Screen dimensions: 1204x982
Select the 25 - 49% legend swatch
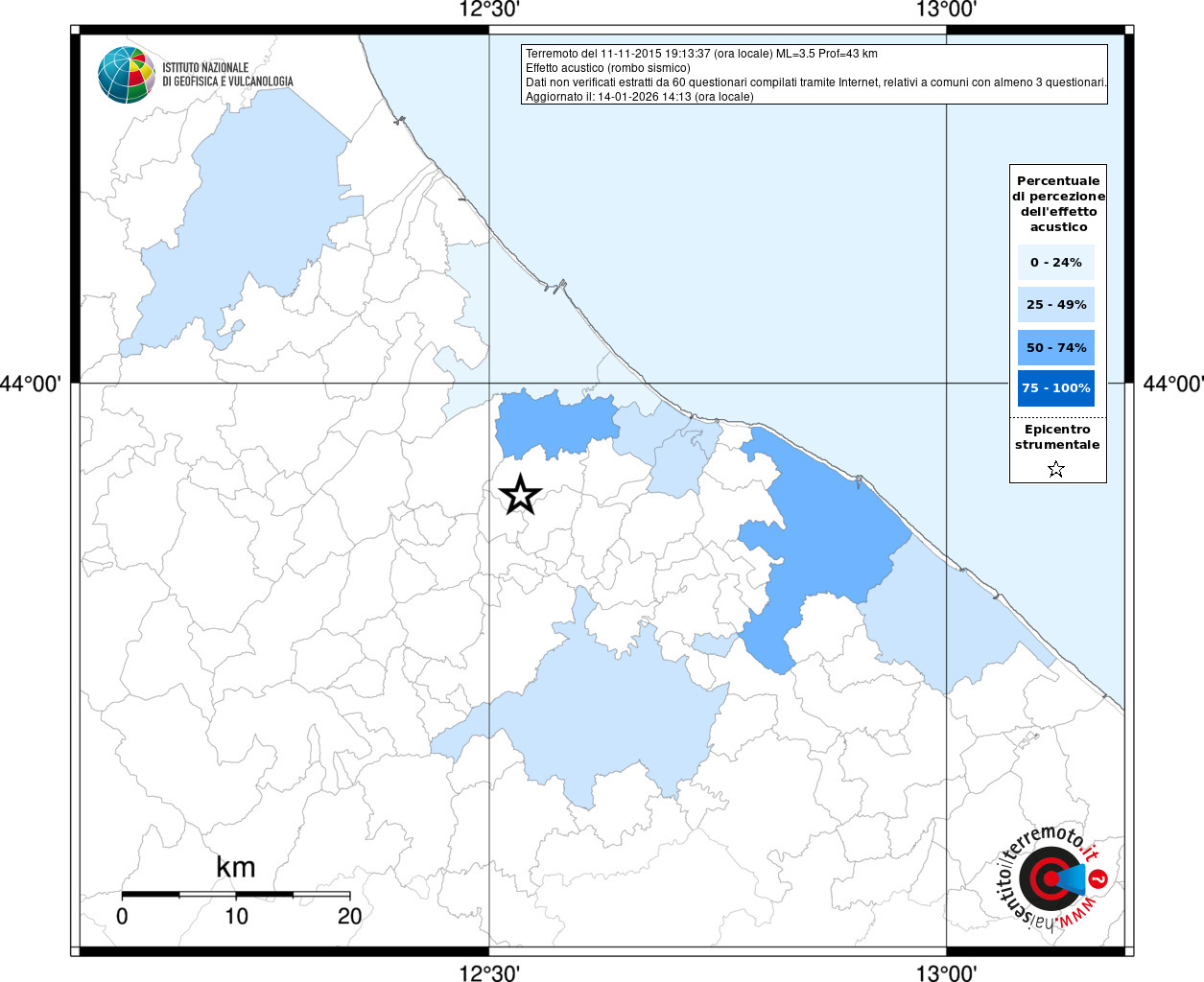tap(1055, 305)
